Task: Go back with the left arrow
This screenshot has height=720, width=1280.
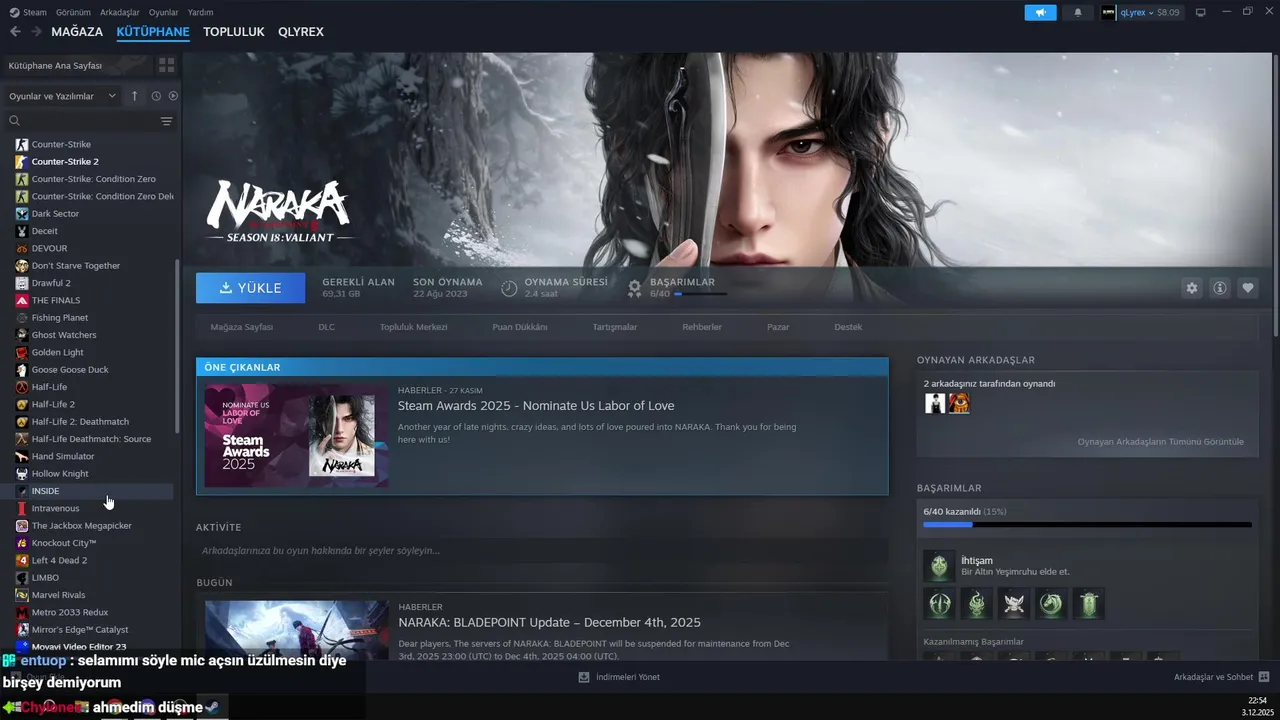Action: click(15, 32)
